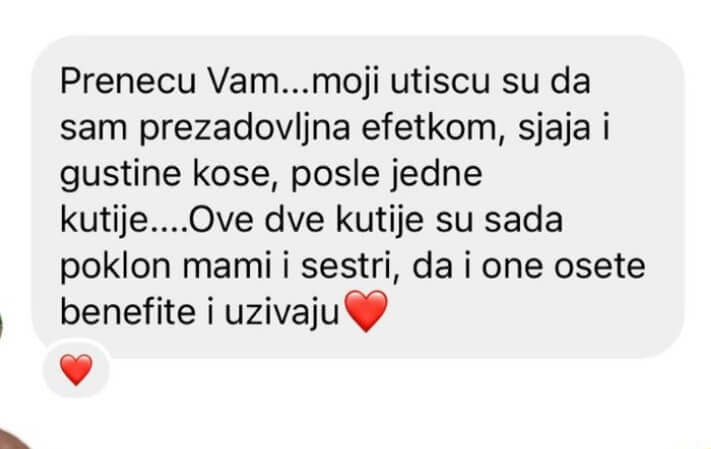
Task: Click the word "gustine" in the message
Action: tap(121, 175)
